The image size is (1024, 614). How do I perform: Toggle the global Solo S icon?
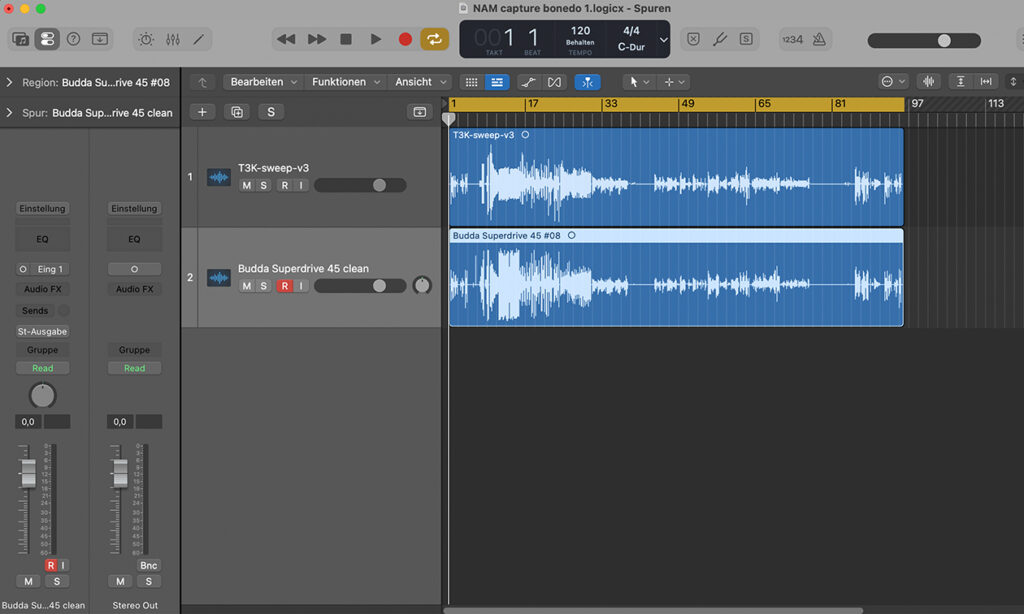coord(746,39)
